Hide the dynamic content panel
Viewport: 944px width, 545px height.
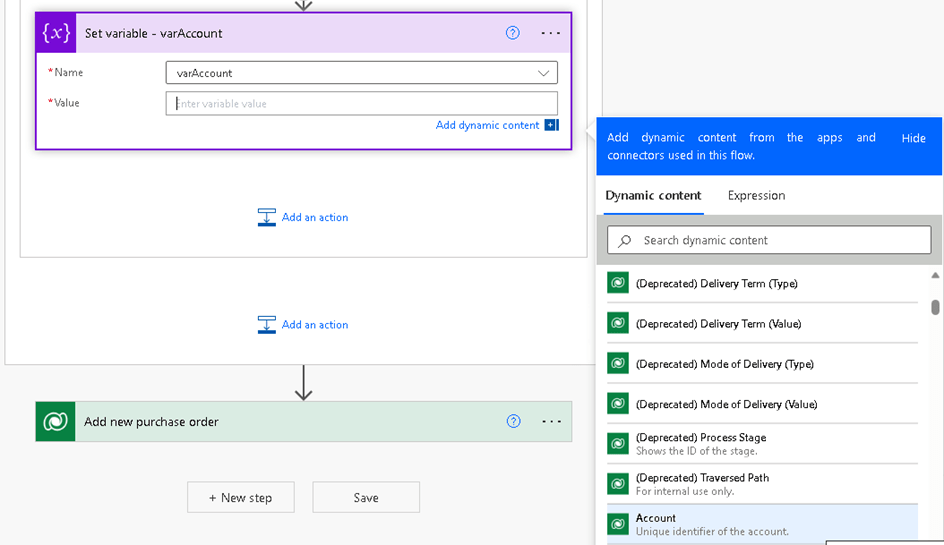coord(913,138)
